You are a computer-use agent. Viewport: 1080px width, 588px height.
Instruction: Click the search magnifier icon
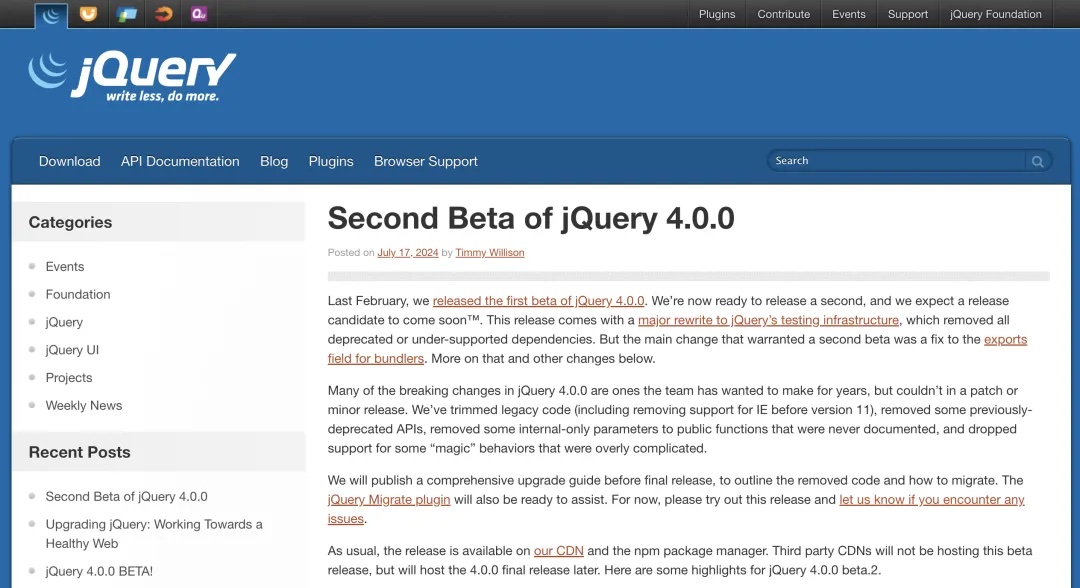(x=1038, y=161)
